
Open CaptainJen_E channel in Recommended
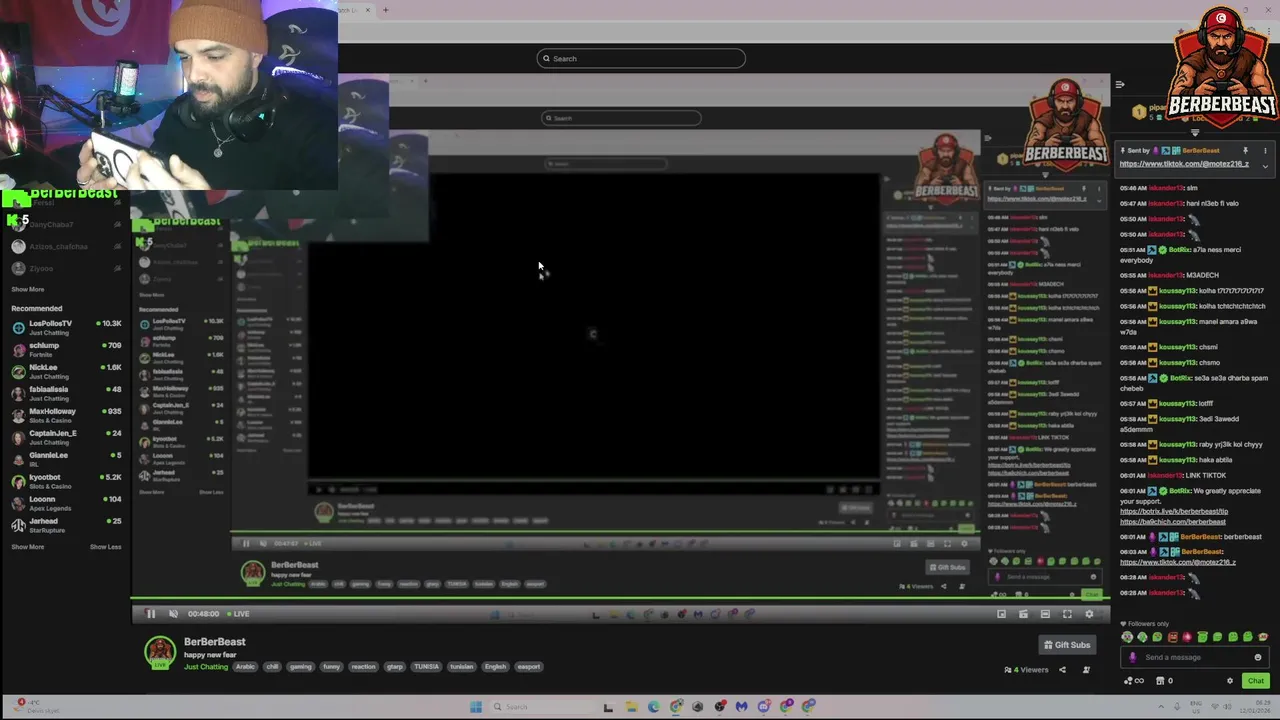66,437
